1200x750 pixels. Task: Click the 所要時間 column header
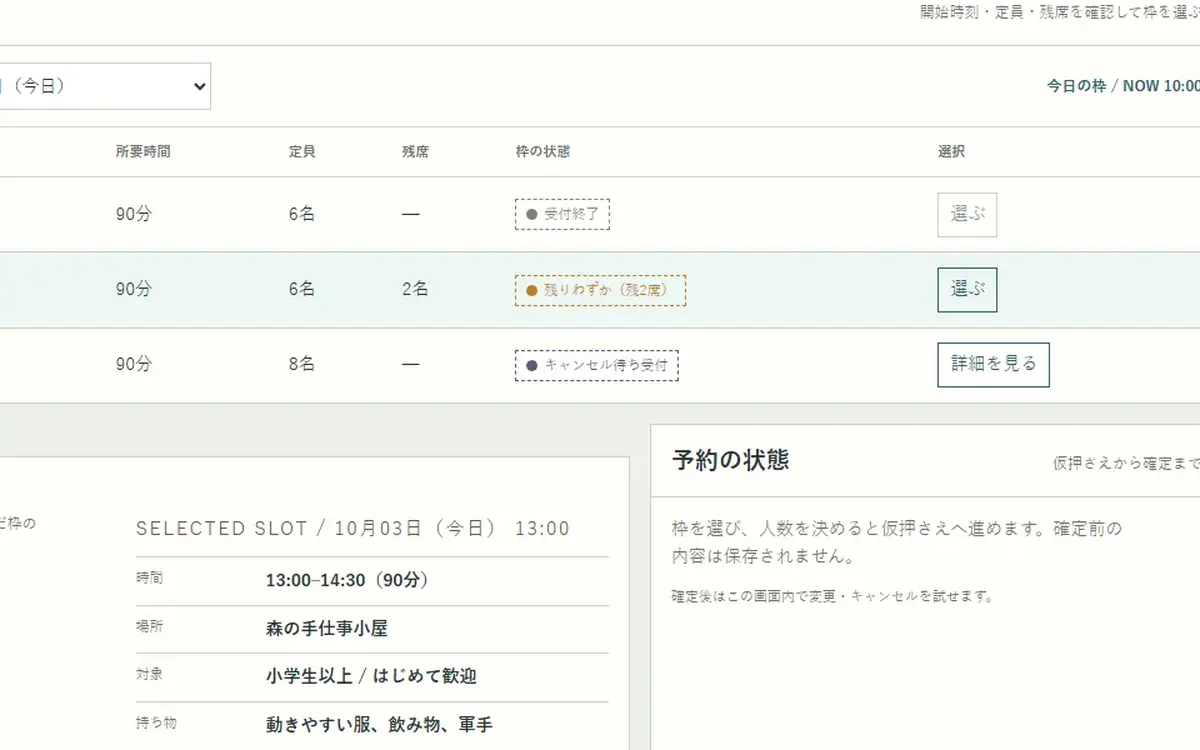coord(143,152)
